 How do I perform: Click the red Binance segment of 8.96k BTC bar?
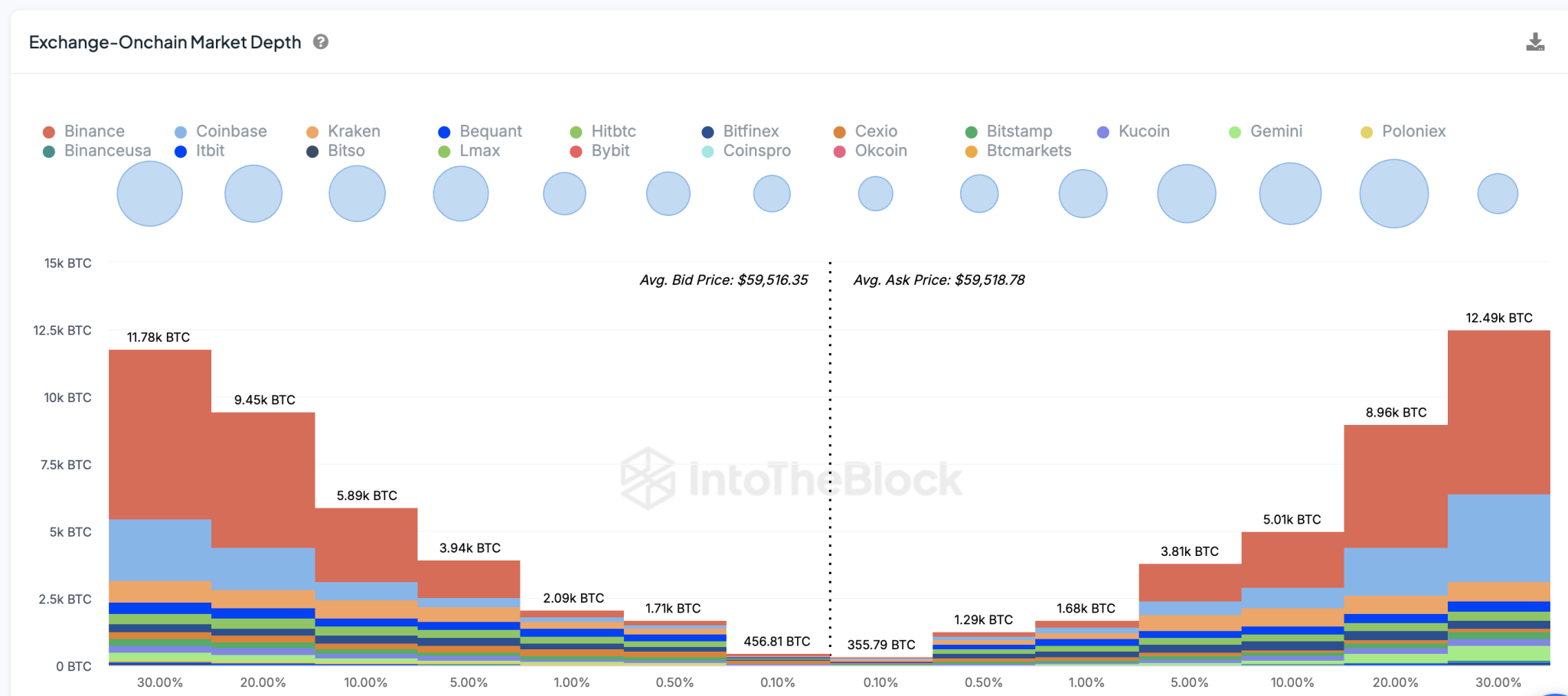[x=1396, y=486]
